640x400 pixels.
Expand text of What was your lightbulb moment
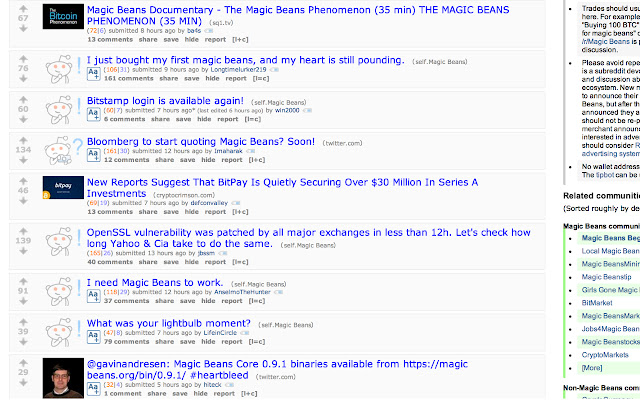pyautogui.click(x=93, y=336)
